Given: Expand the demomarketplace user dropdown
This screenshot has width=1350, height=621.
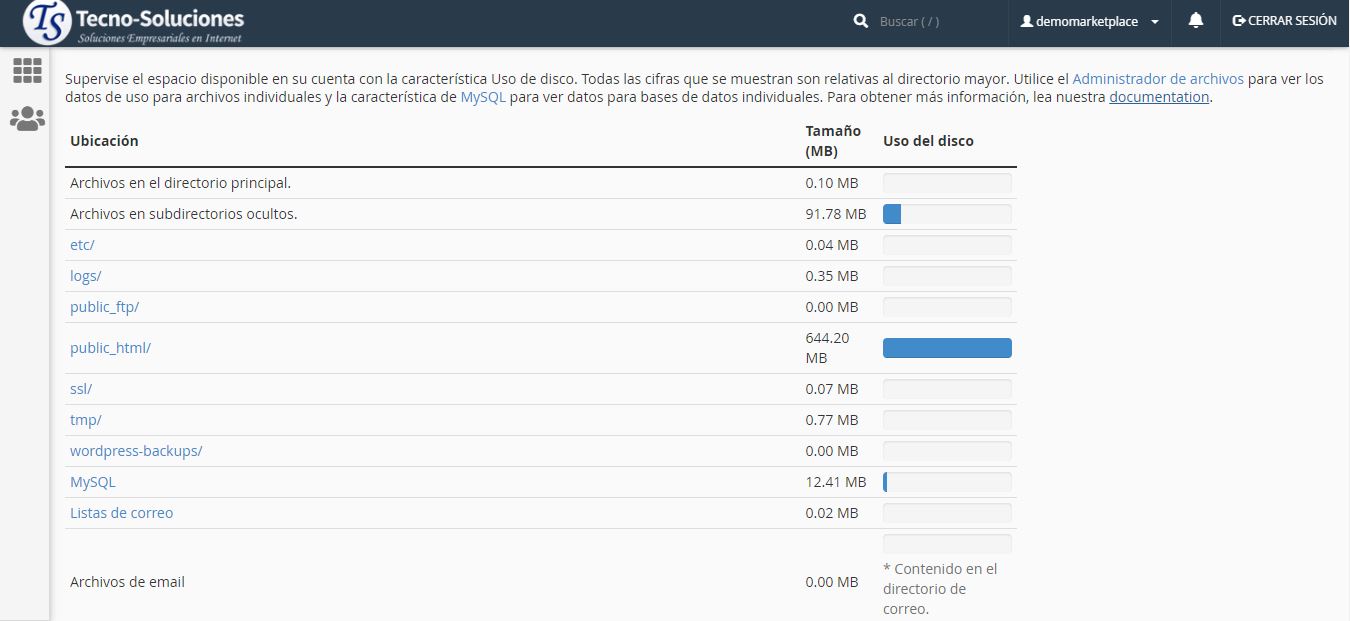Looking at the screenshot, I should click(x=1089, y=21).
